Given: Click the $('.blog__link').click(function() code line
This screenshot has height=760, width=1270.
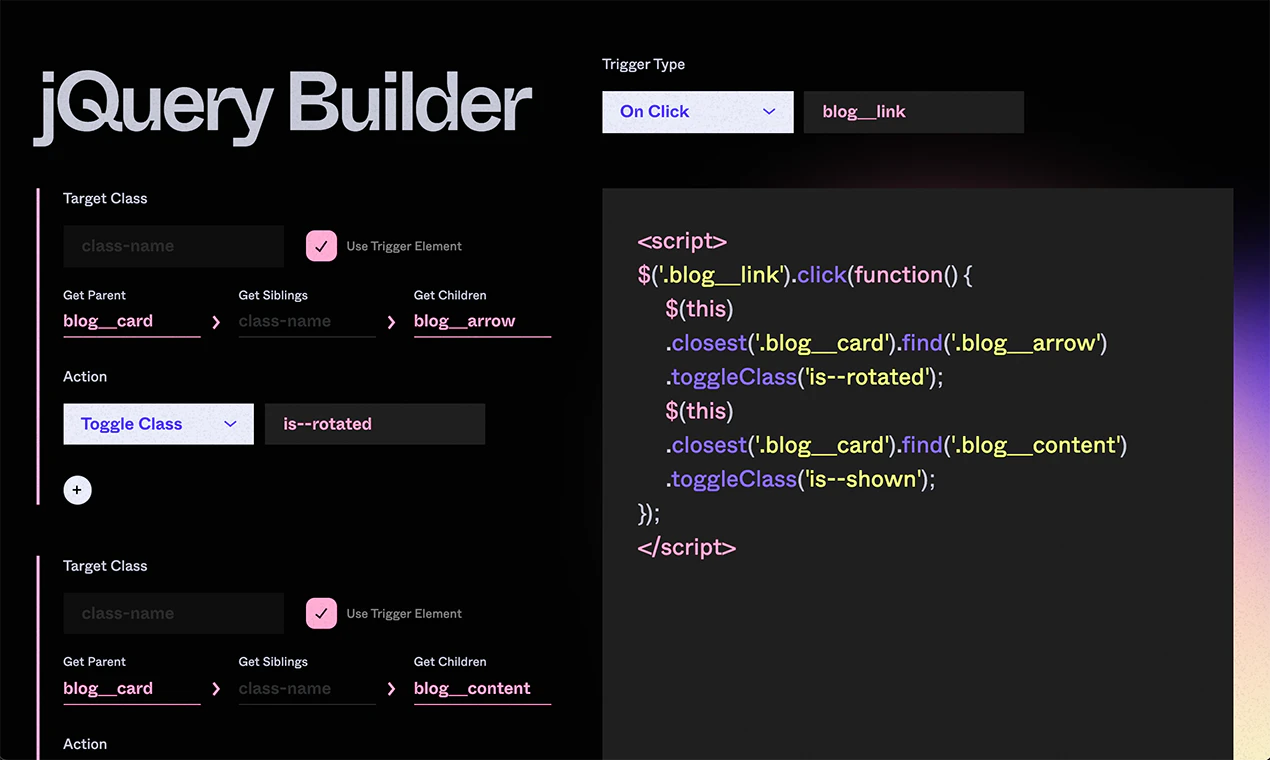Looking at the screenshot, I should point(805,275).
